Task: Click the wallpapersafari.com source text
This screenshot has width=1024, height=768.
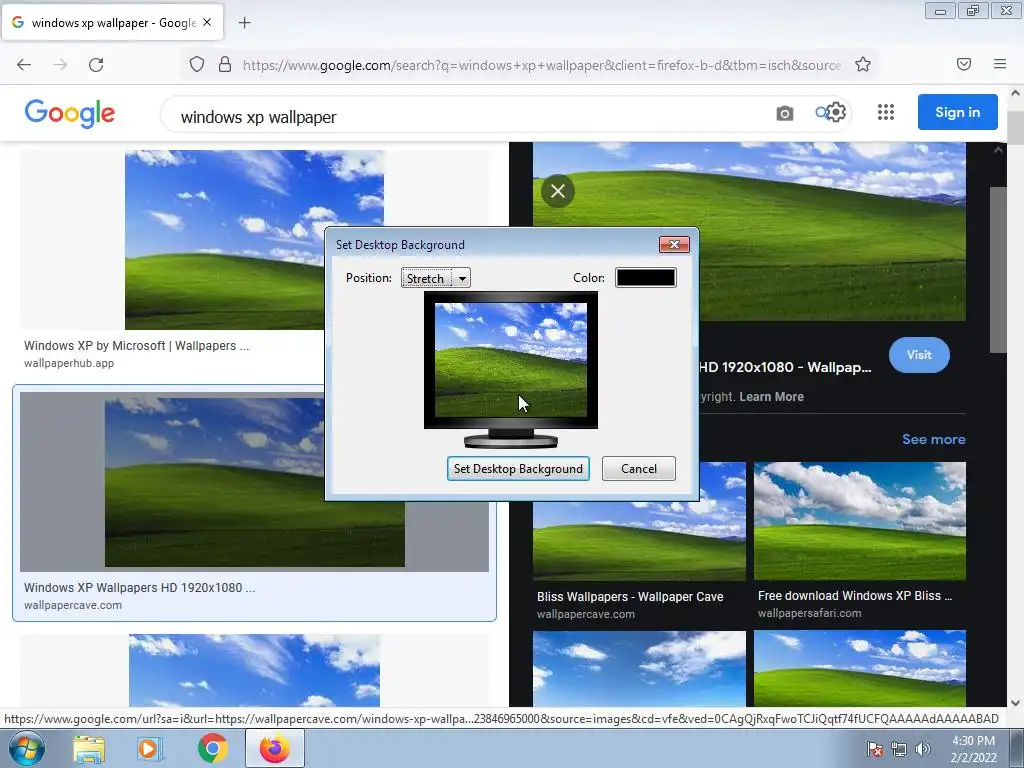Action: 809,613
